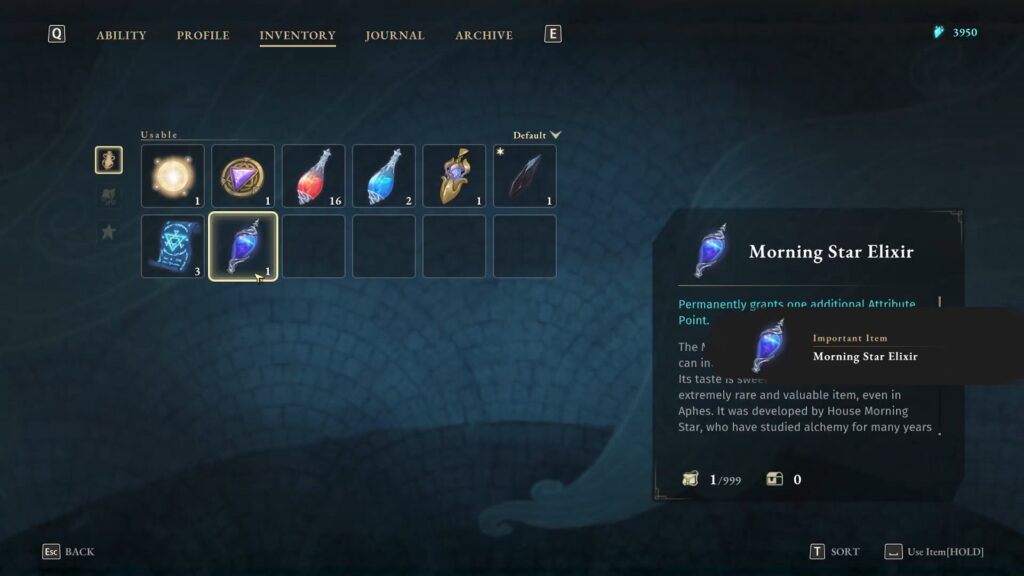Screen dimensions: 1024x576
Task: Open the Ability tab
Action: [121, 35]
